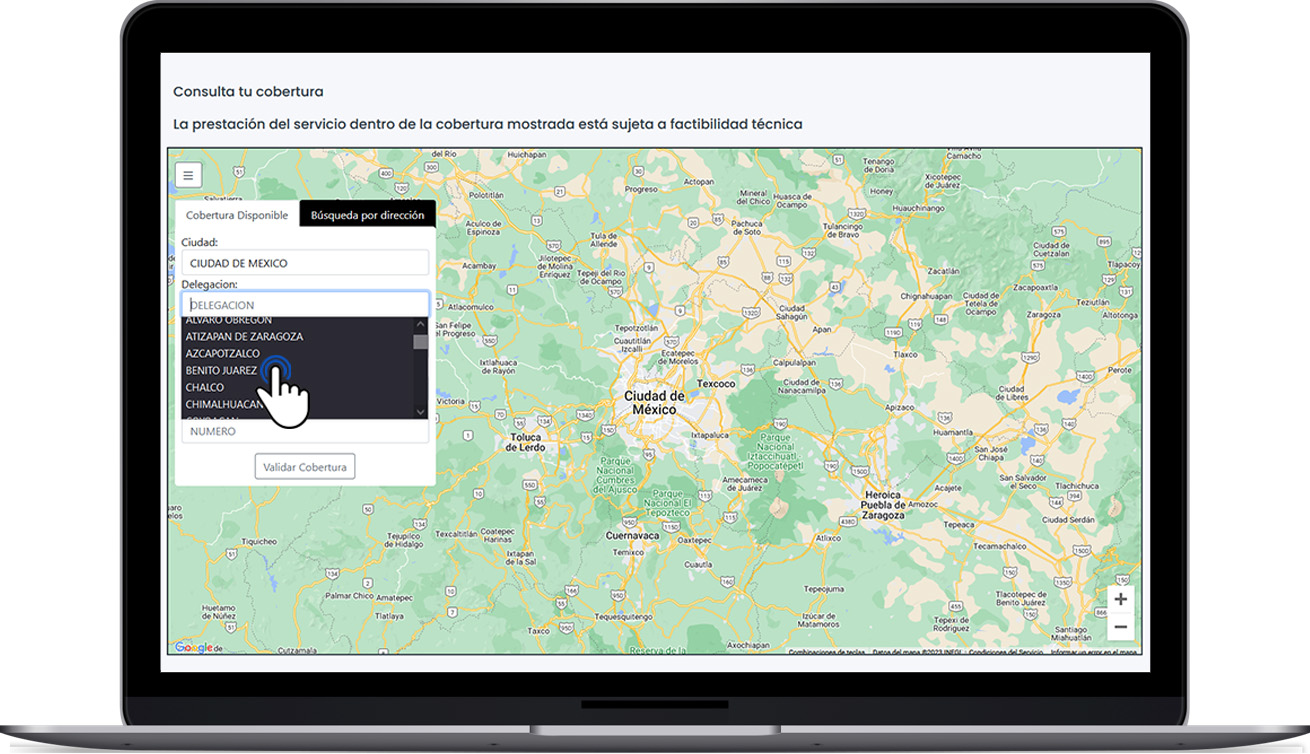Click the Amecameca de Juárez map label
This screenshot has height=754, width=1310.
point(743,484)
